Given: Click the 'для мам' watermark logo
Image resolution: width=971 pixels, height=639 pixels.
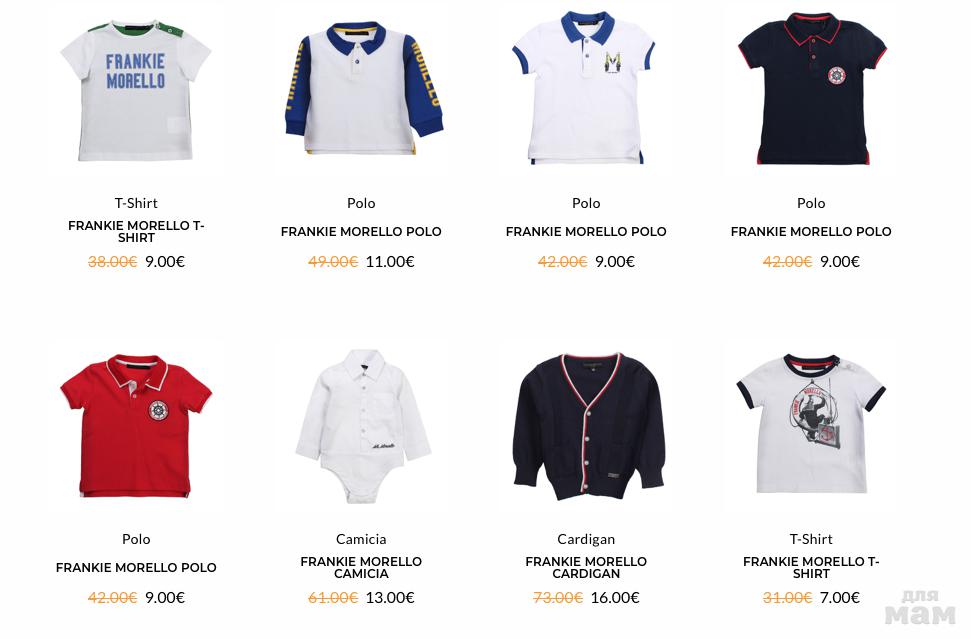Looking at the screenshot, I should pyautogui.click(x=920, y=609).
